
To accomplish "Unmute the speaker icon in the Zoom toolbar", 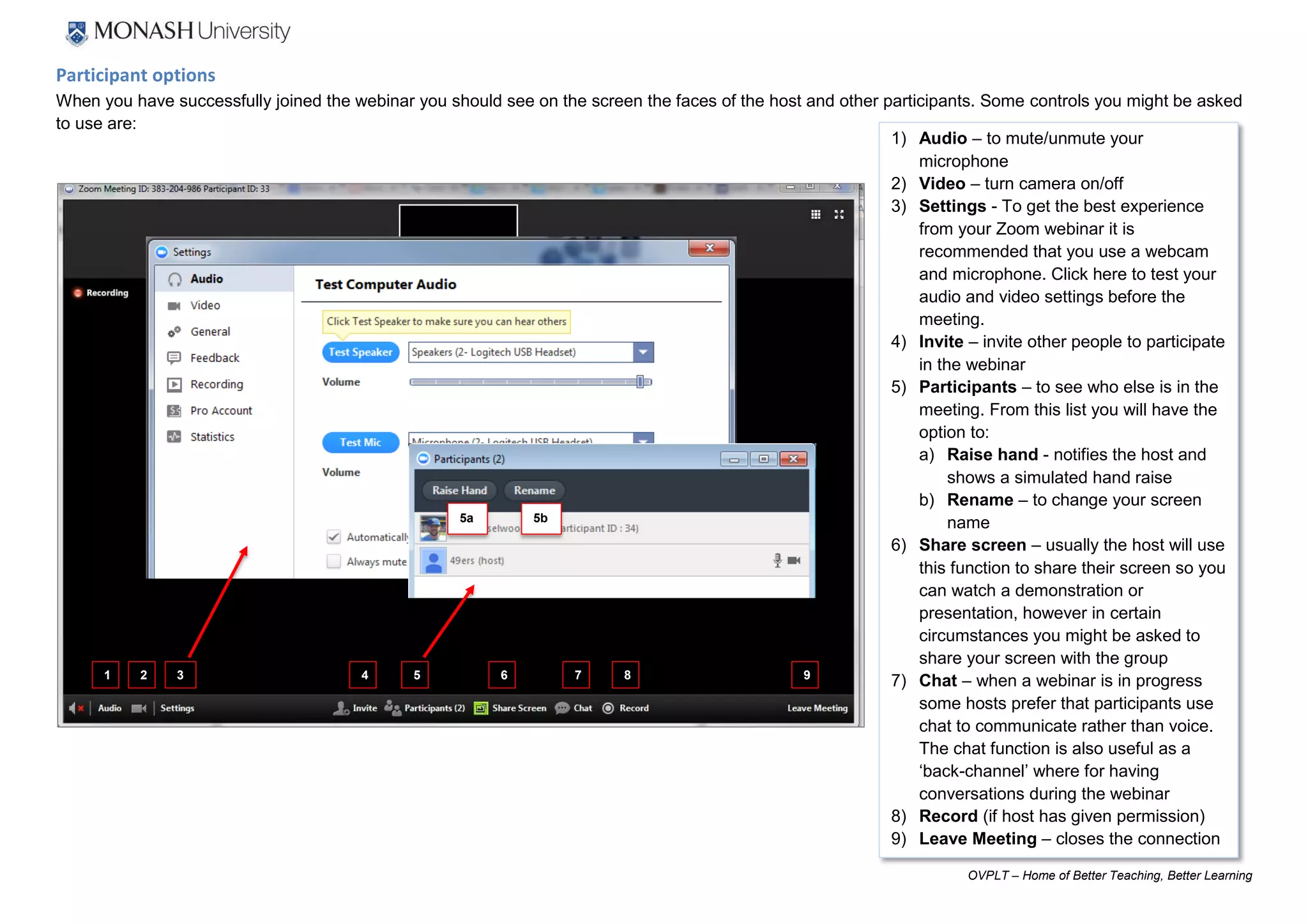I will [x=76, y=708].
